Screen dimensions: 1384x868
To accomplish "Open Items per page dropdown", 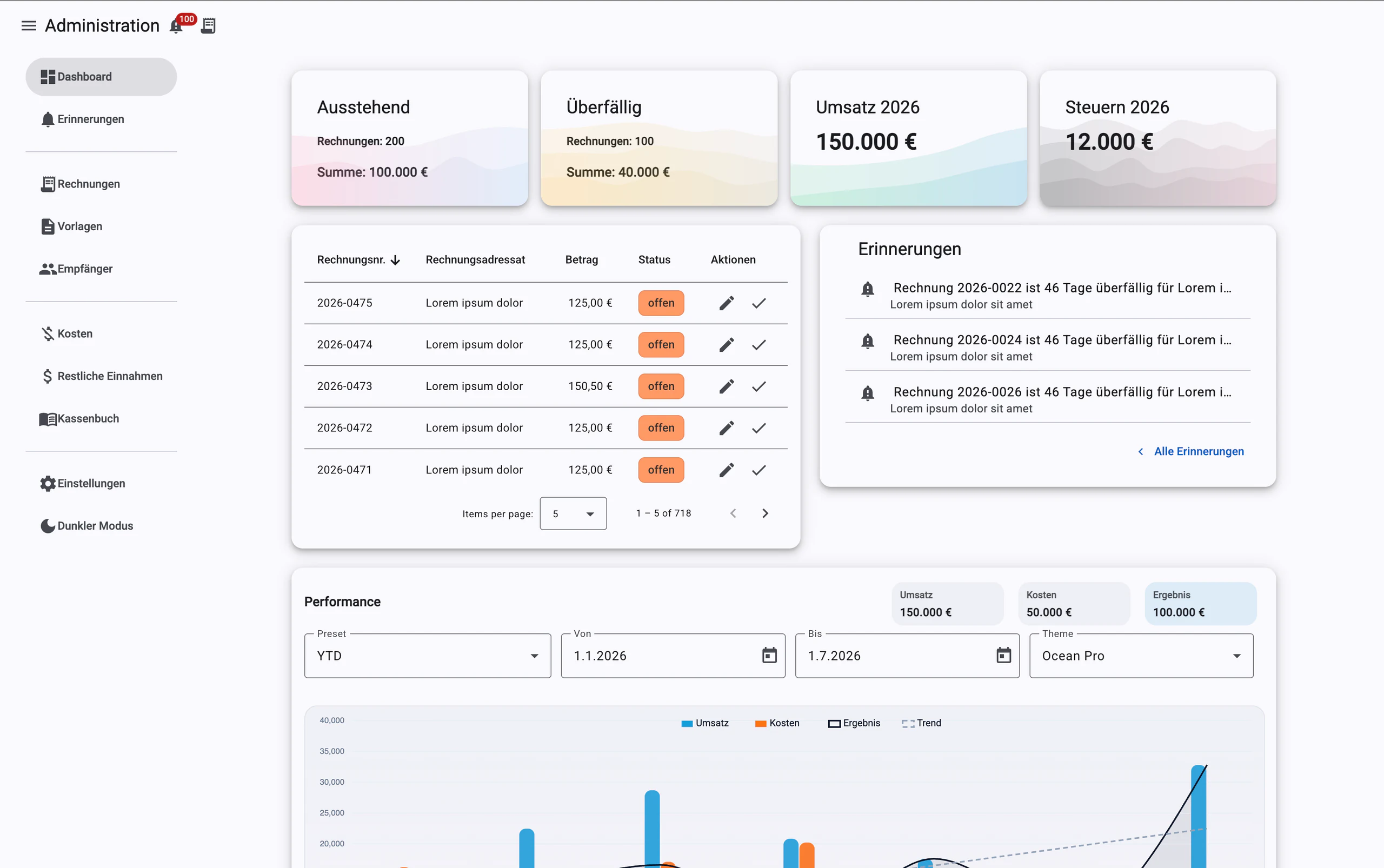I will point(573,514).
